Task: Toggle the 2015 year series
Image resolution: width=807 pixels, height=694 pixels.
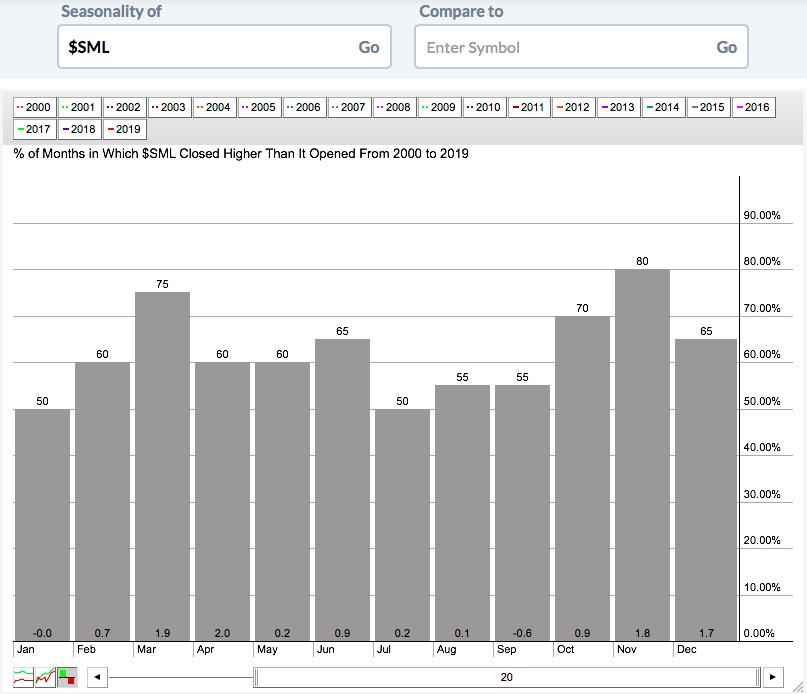Action: click(x=707, y=107)
